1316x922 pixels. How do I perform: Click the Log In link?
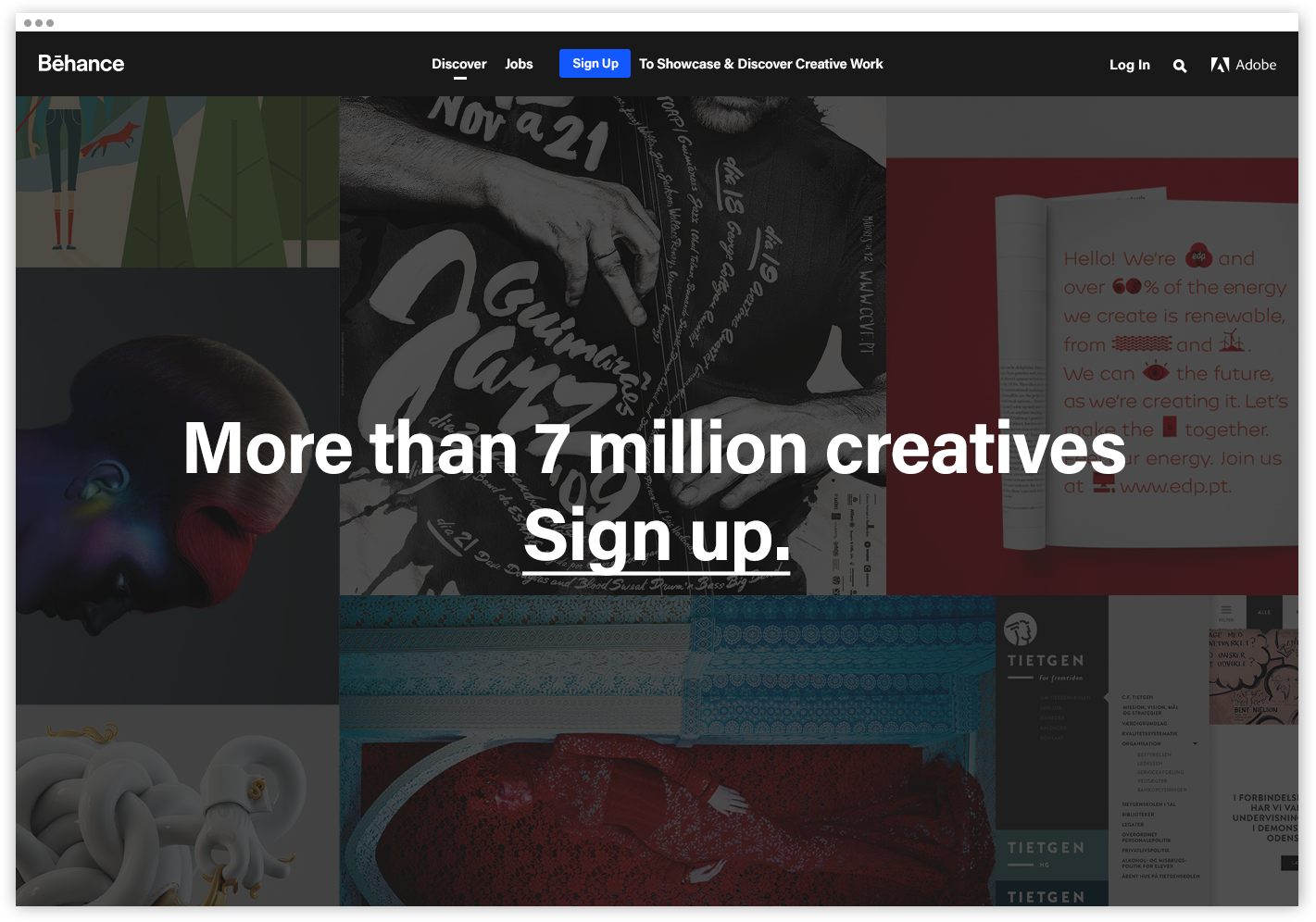[x=1129, y=65]
